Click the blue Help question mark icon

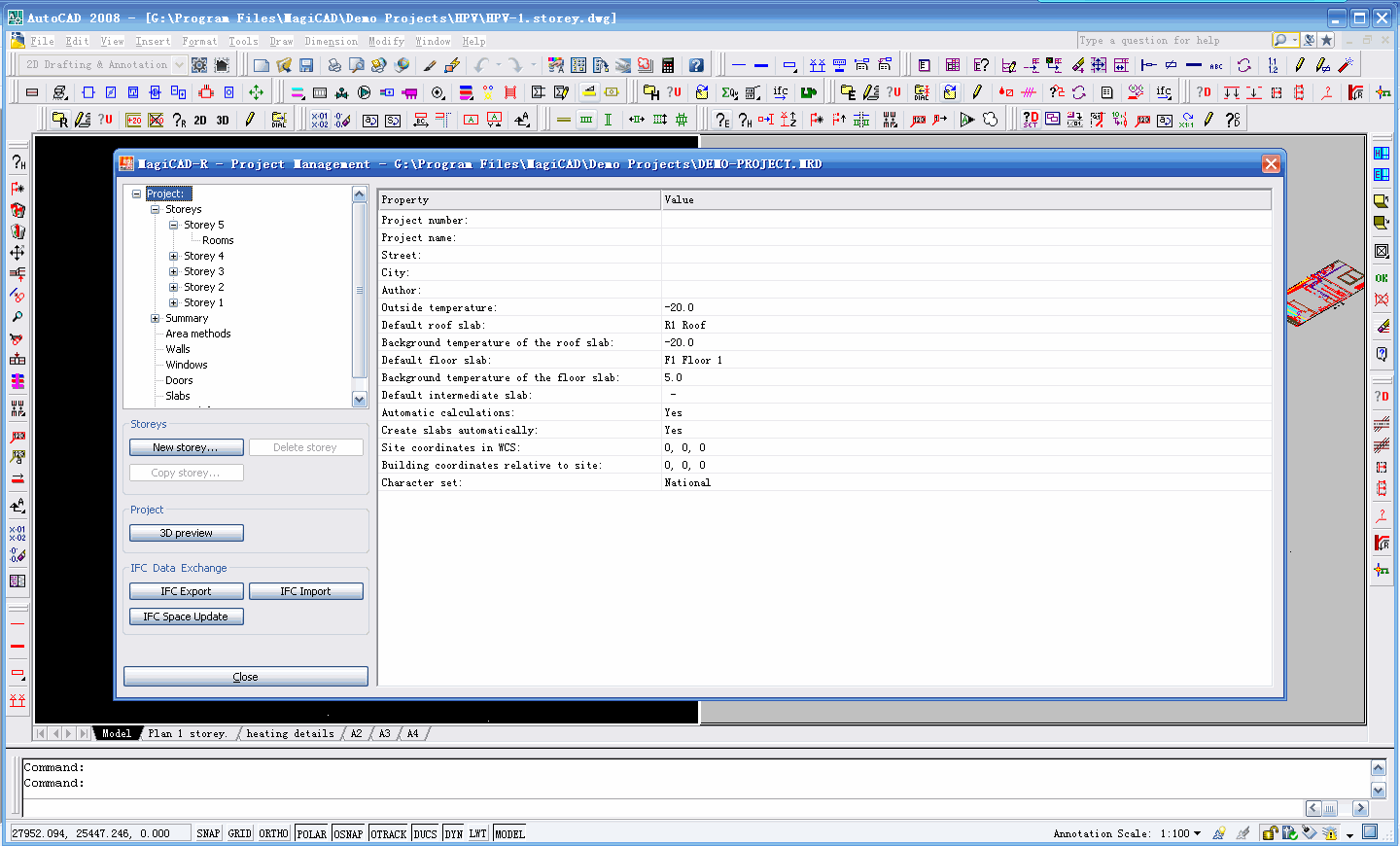point(696,65)
